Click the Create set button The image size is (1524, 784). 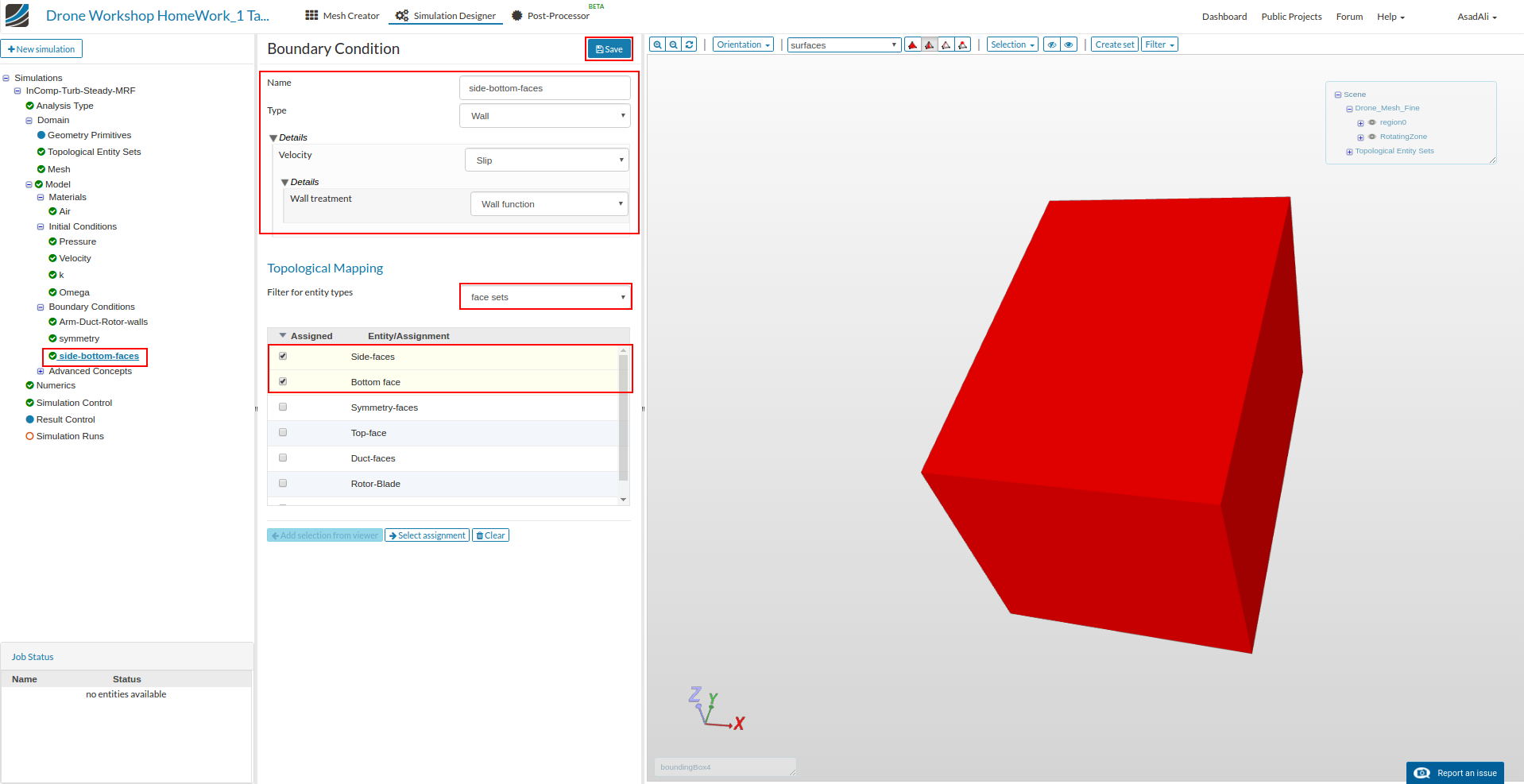[1114, 44]
